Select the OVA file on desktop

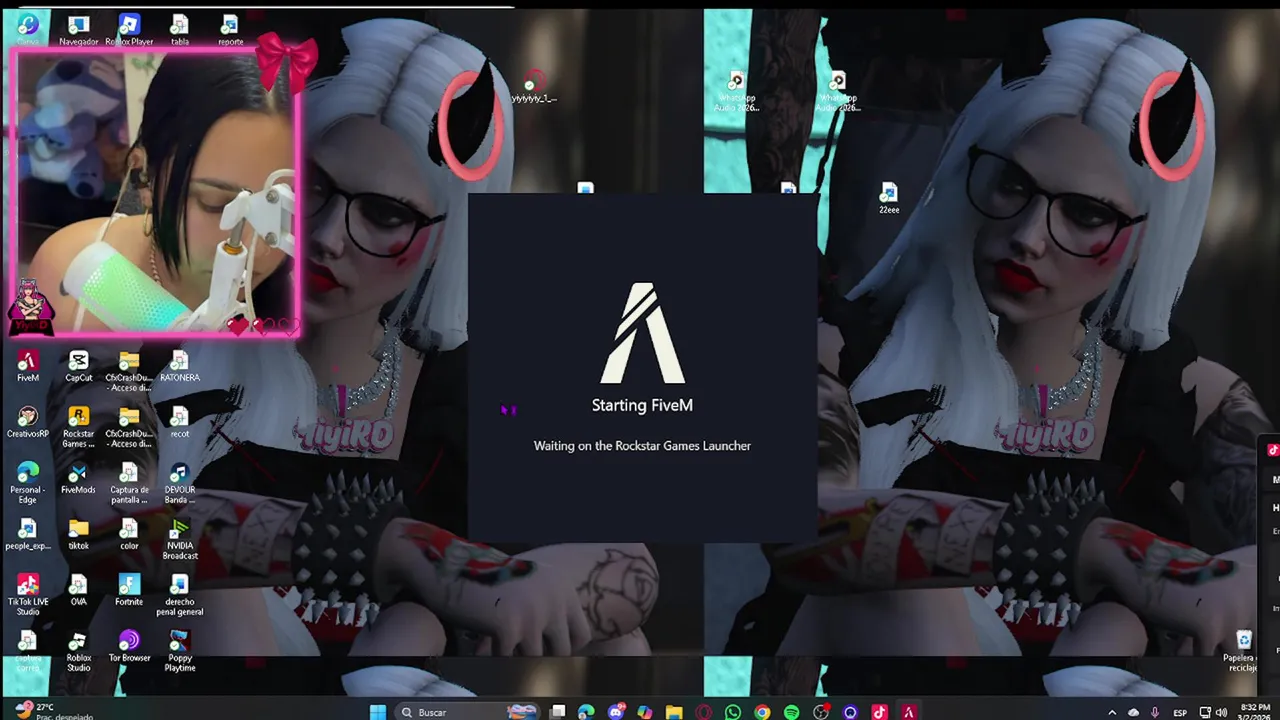78,590
